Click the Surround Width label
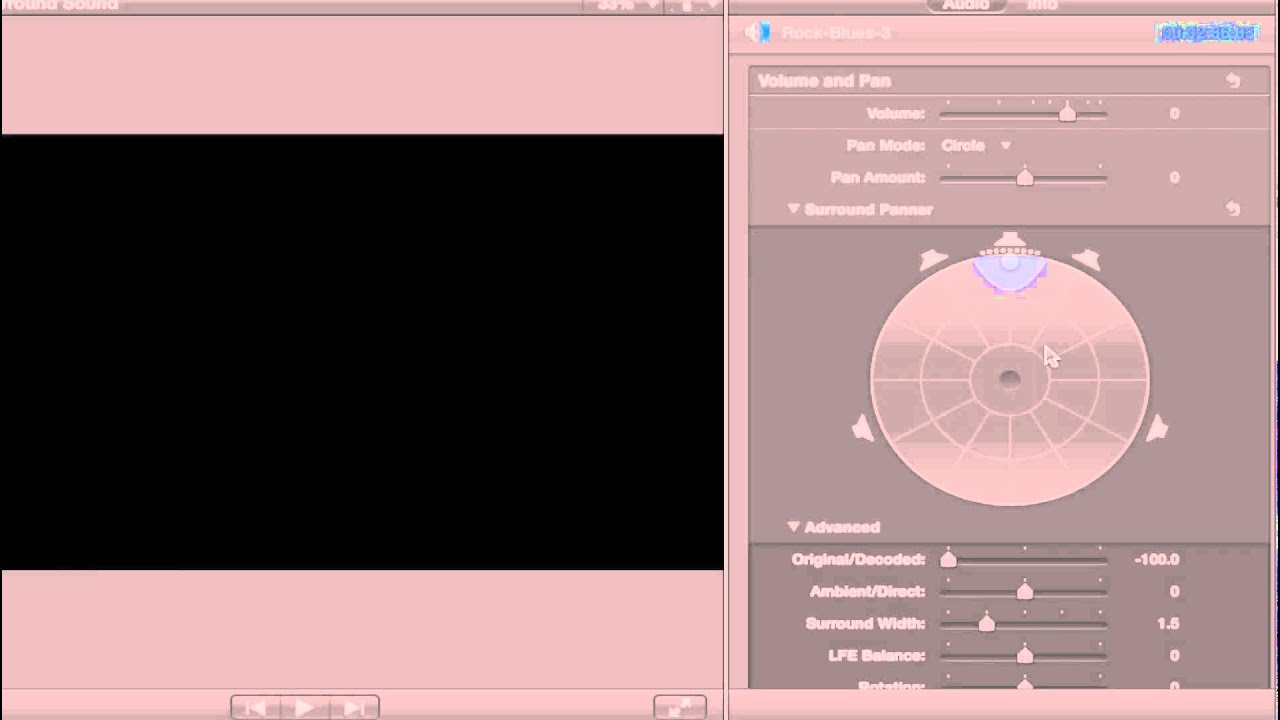The height and width of the screenshot is (720, 1280). tap(865, 623)
